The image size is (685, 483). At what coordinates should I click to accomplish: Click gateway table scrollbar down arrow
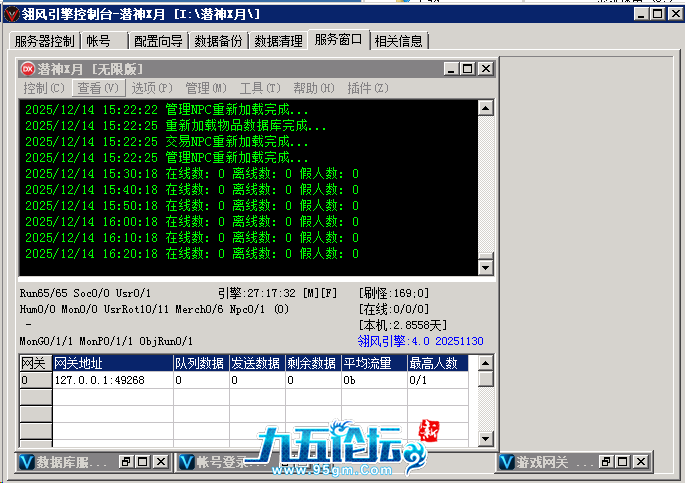click(486, 438)
